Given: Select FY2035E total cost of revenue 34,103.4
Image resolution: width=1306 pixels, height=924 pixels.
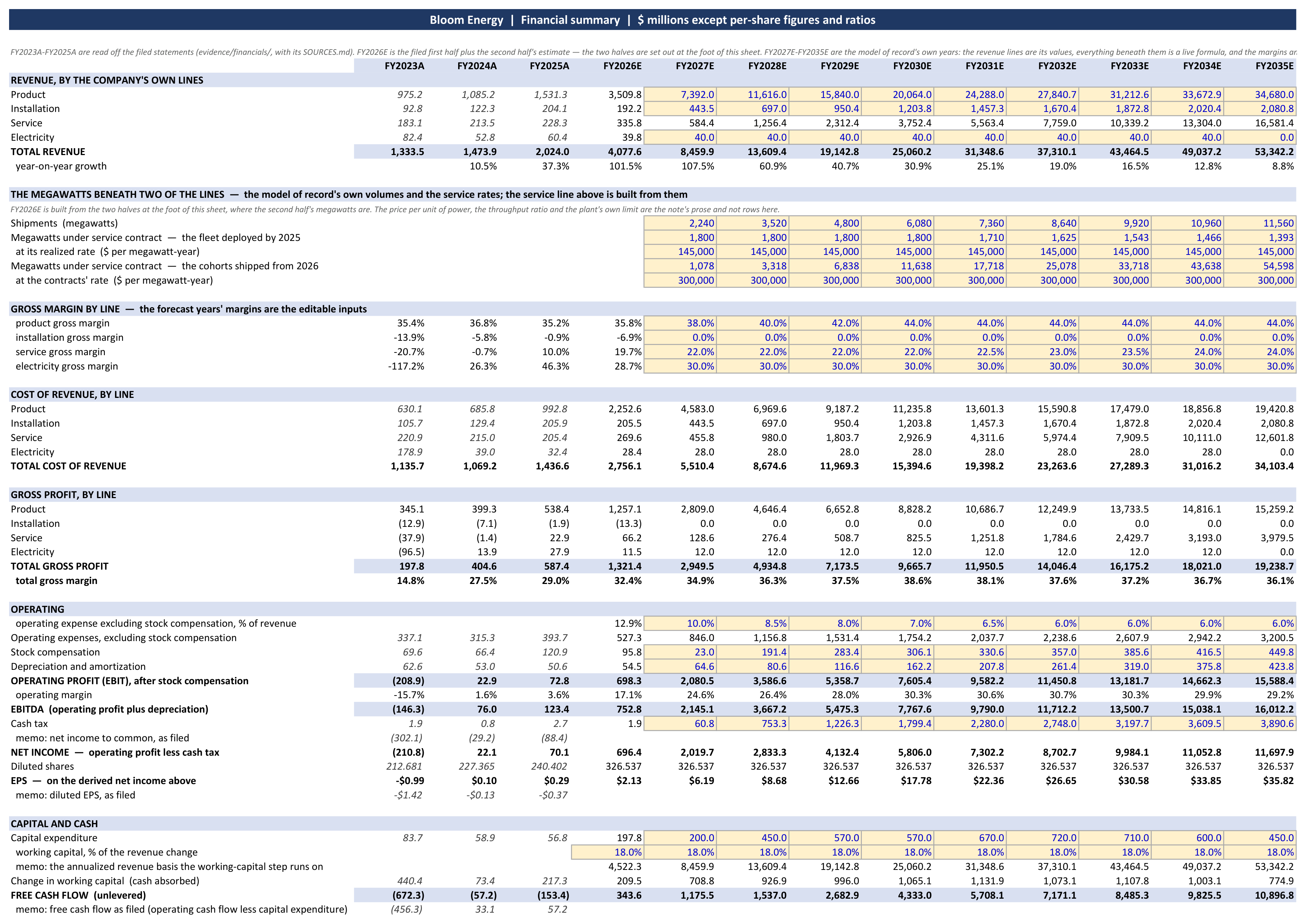Looking at the screenshot, I should pyautogui.click(x=1274, y=466).
